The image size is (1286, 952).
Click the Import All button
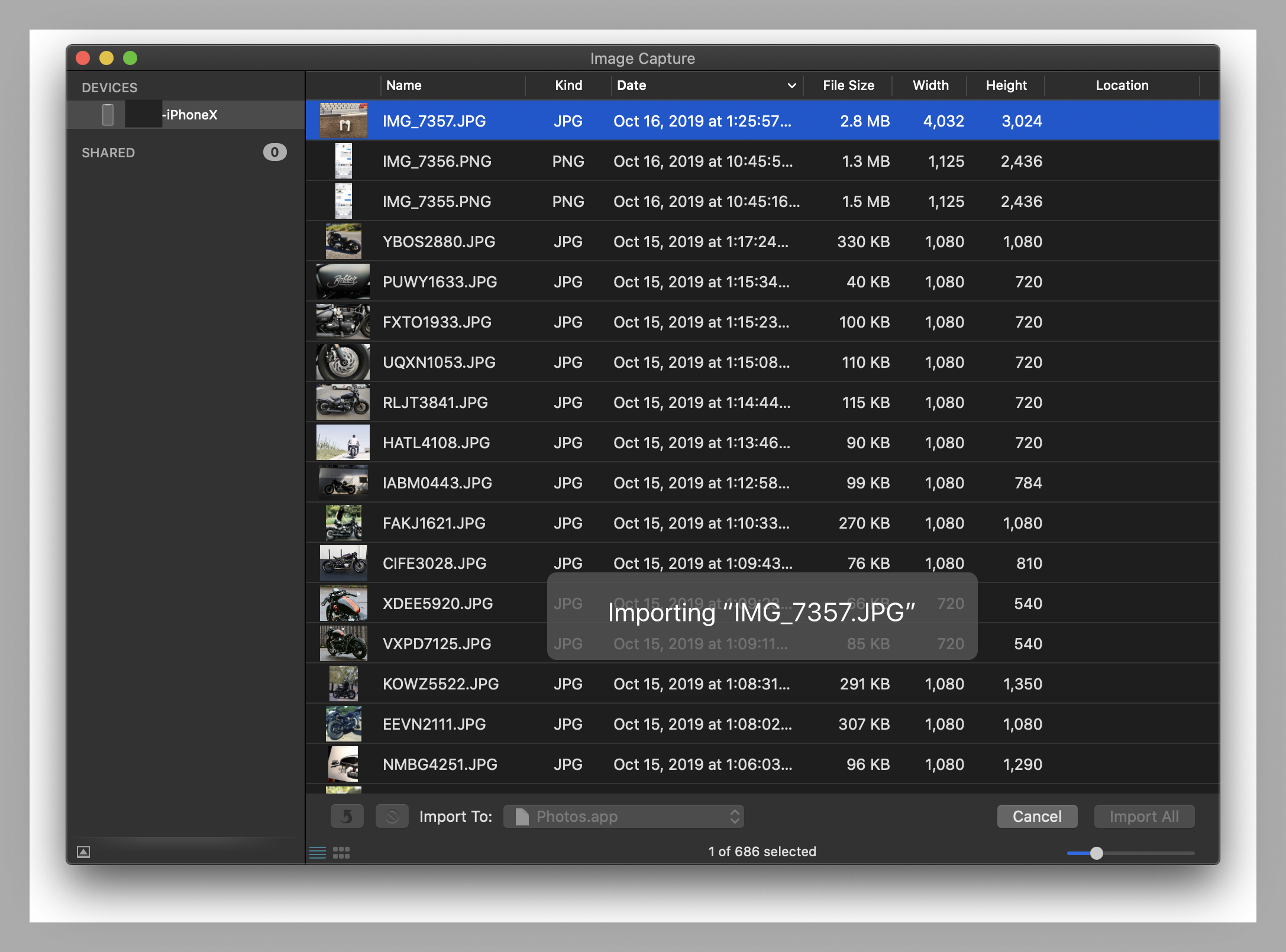point(1143,817)
